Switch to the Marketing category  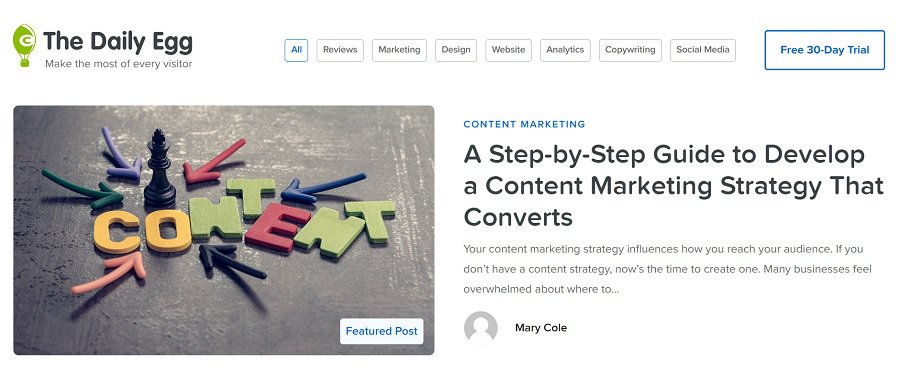click(399, 50)
